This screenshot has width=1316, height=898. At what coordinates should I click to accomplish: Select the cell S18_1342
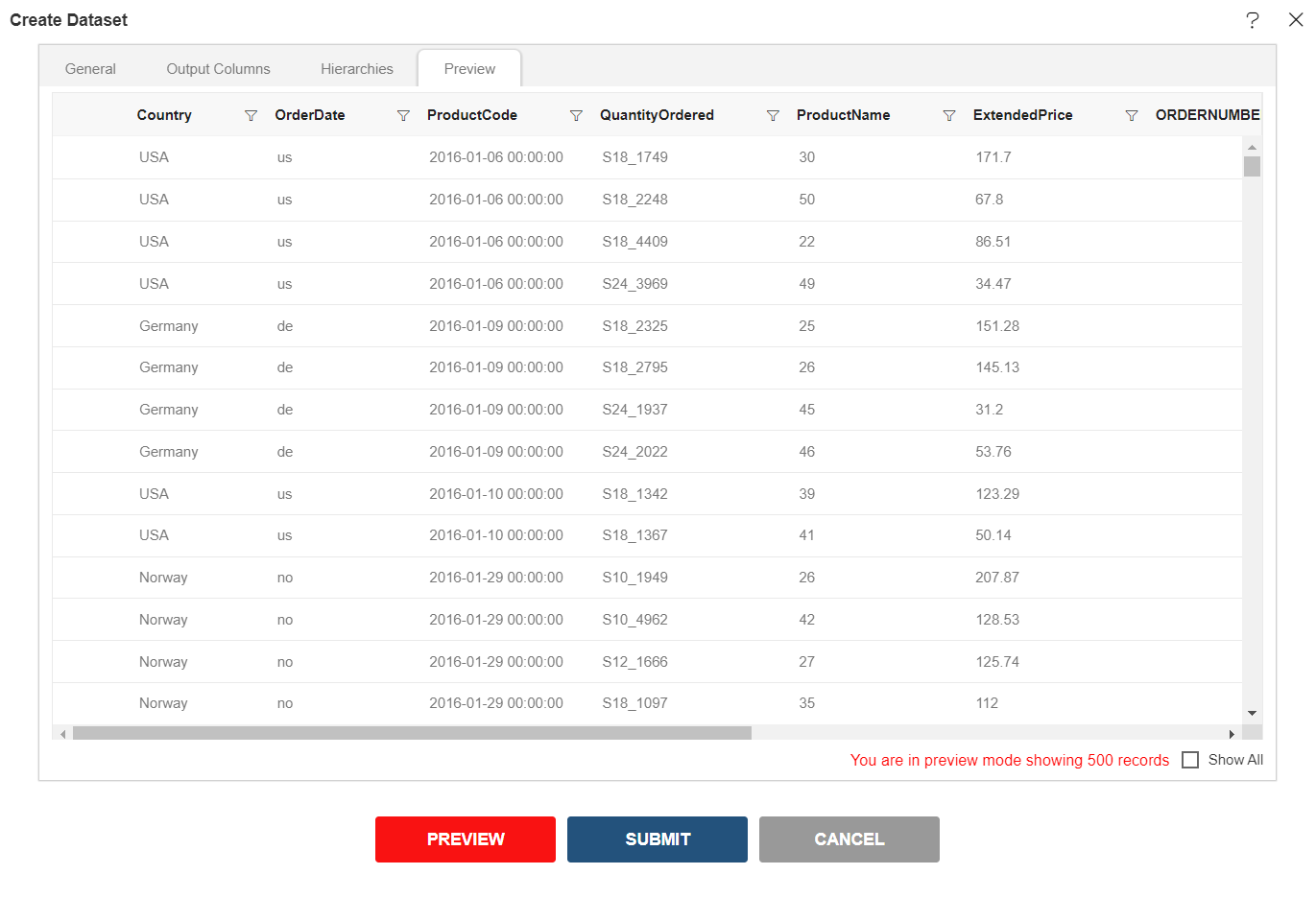tap(635, 494)
